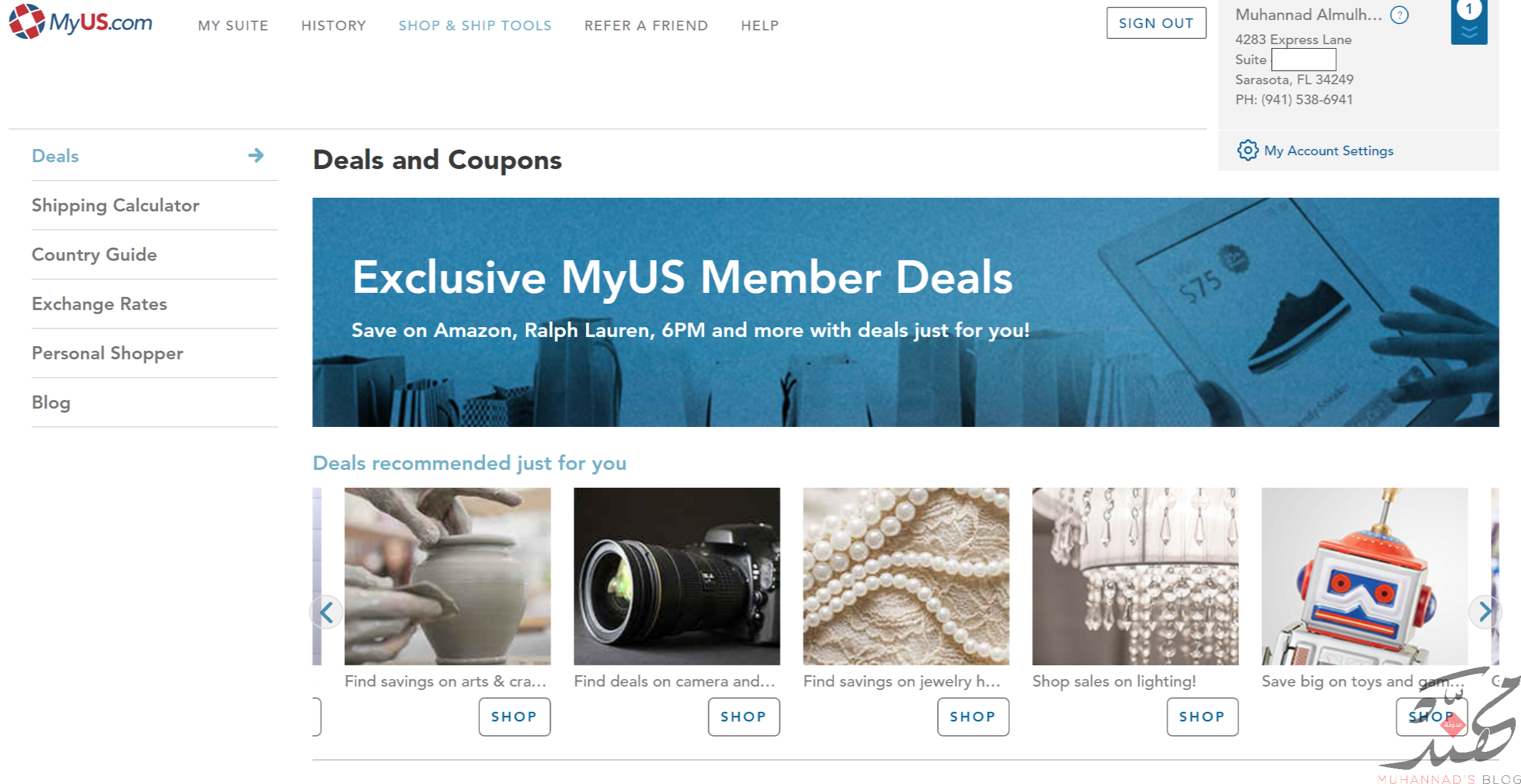Image resolution: width=1521 pixels, height=784 pixels.
Task: Open the Shipping Calculator sidebar link
Action: click(x=115, y=205)
